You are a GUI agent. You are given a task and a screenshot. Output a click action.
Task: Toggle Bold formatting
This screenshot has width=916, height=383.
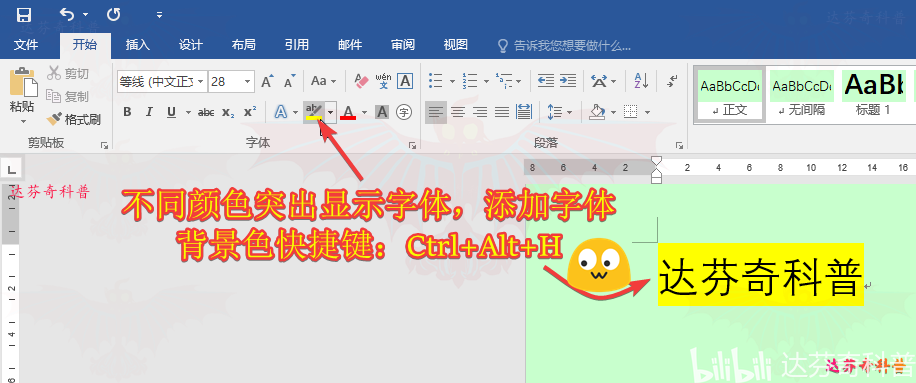coord(127,112)
